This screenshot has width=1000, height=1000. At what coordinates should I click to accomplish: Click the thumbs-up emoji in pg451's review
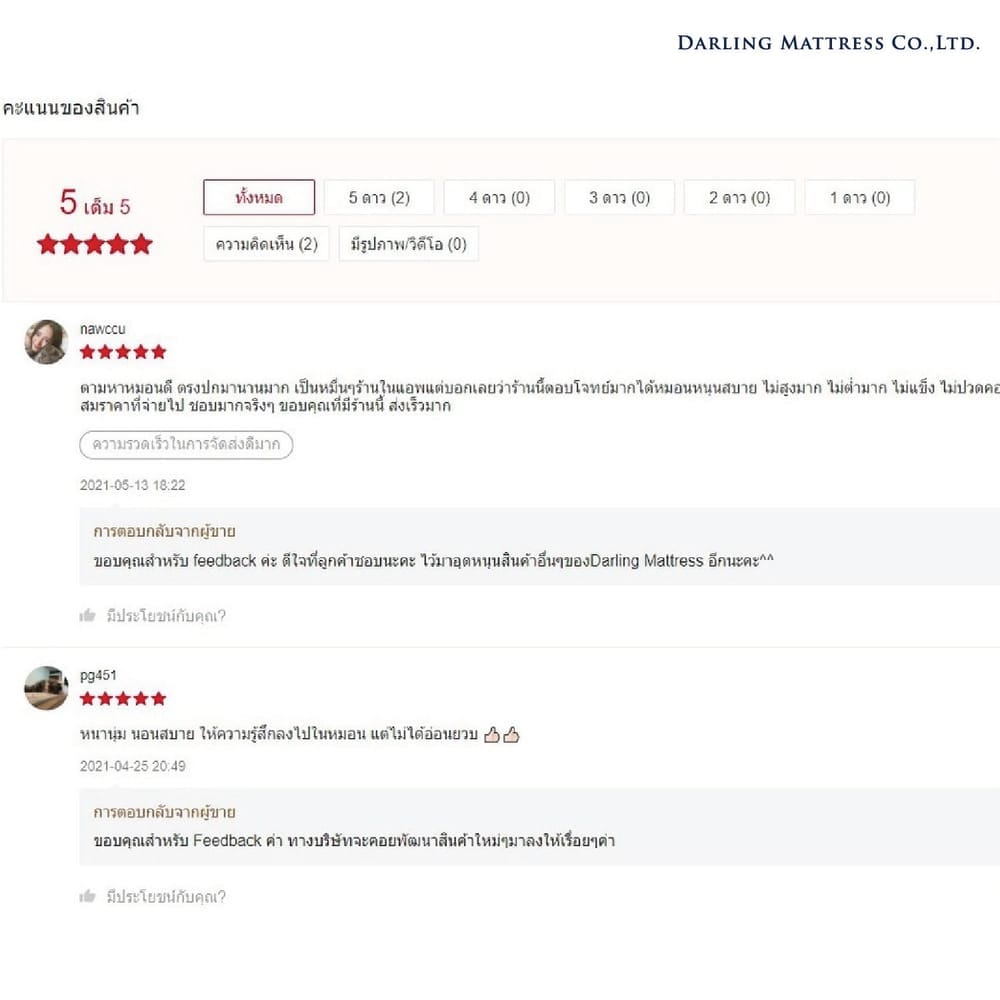(x=502, y=735)
